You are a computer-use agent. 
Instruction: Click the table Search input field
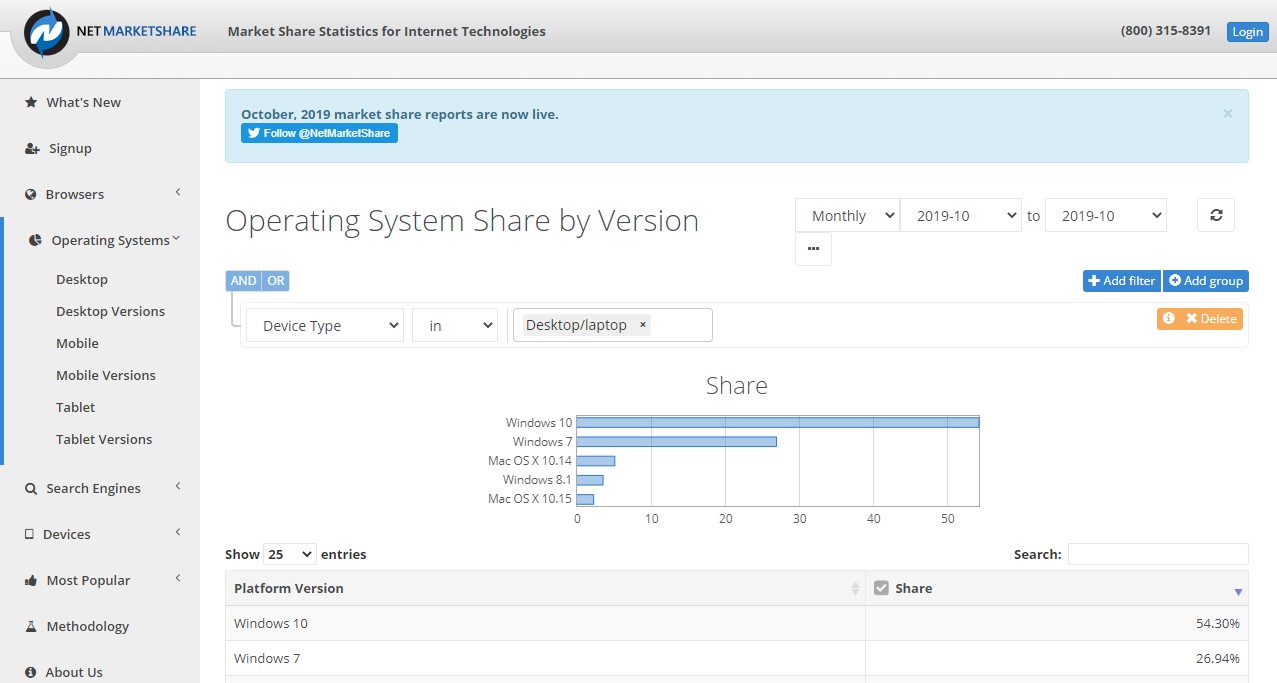tap(1158, 554)
